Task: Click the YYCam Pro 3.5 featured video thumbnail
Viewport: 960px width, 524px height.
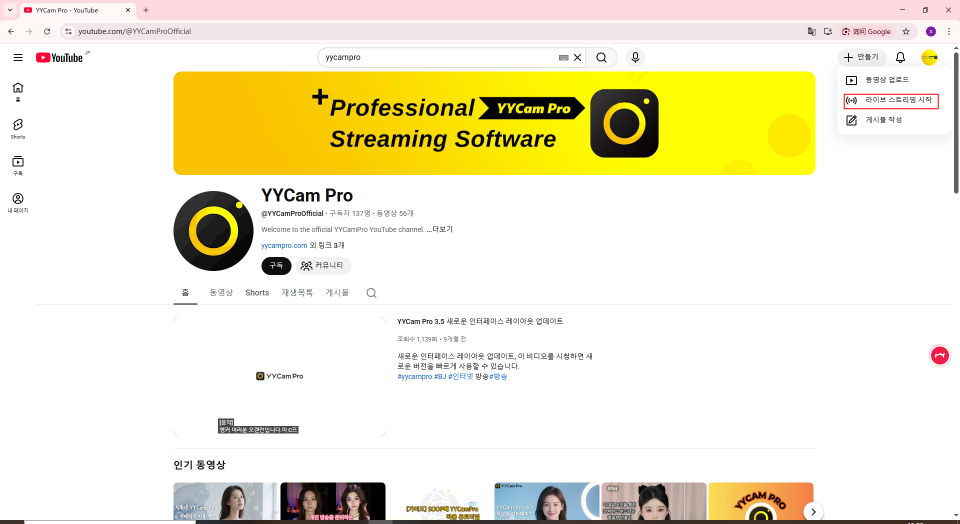Action: tap(279, 376)
